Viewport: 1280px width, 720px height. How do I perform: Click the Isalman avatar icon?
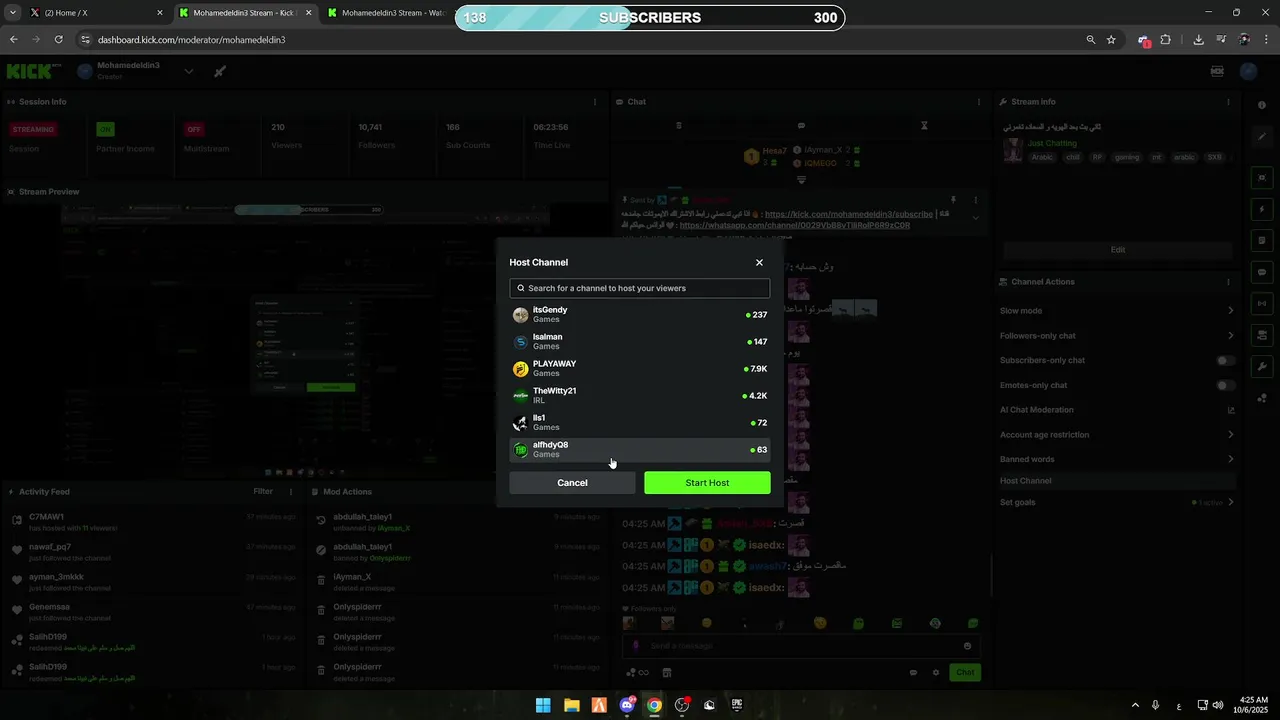[x=520, y=342]
